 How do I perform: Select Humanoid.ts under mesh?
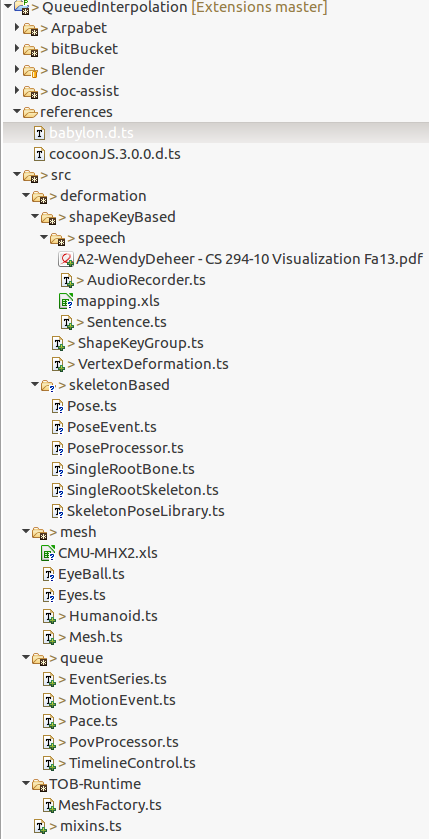113,616
